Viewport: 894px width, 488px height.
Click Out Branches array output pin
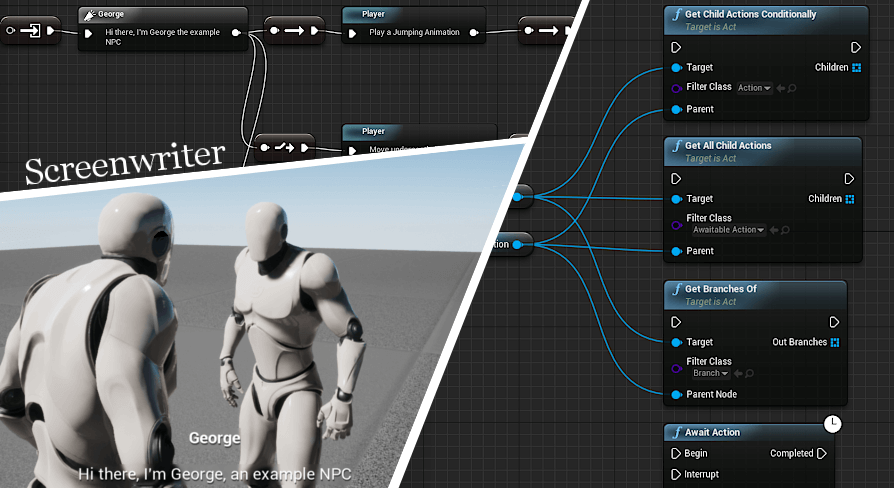(x=836, y=342)
